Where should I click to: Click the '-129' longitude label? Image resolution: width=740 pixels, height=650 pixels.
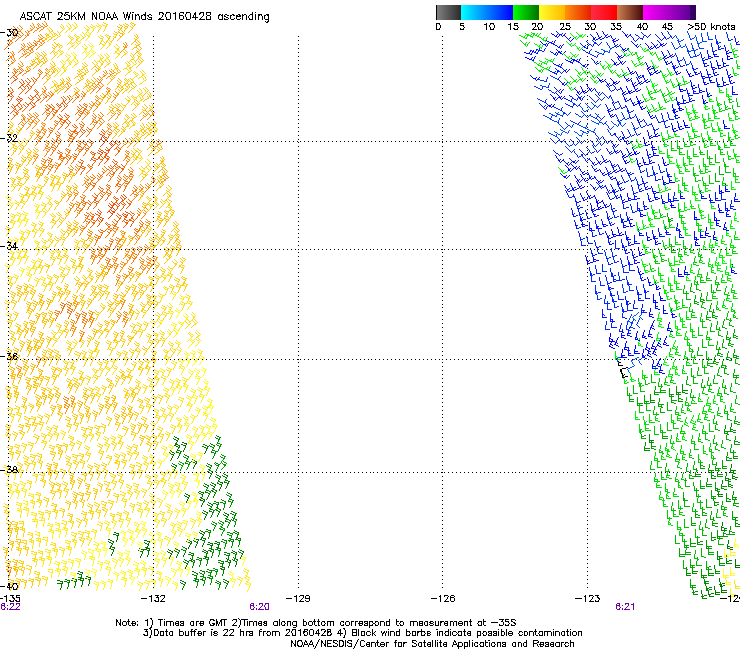tap(298, 599)
